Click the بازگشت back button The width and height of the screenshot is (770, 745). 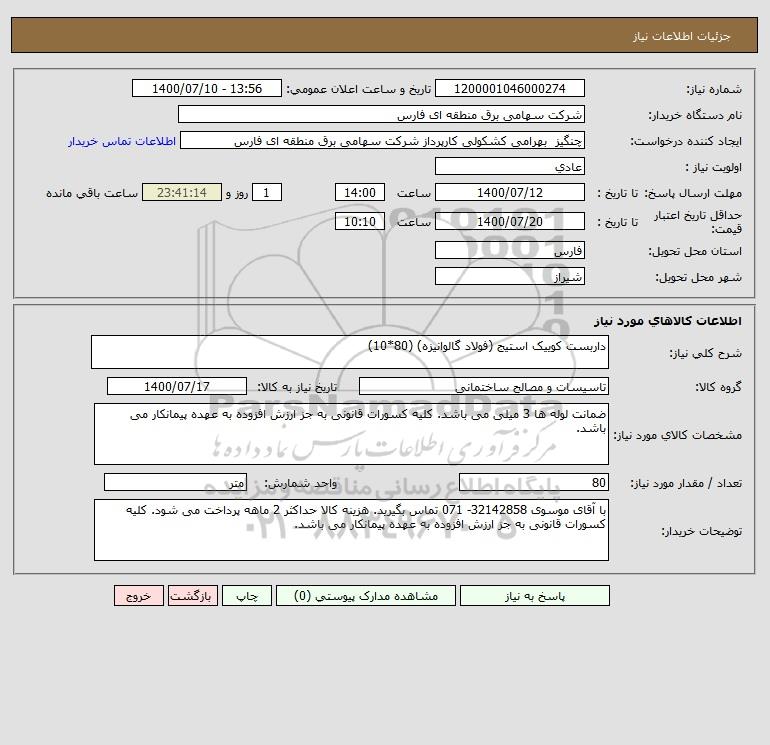click(x=192, y=596)
